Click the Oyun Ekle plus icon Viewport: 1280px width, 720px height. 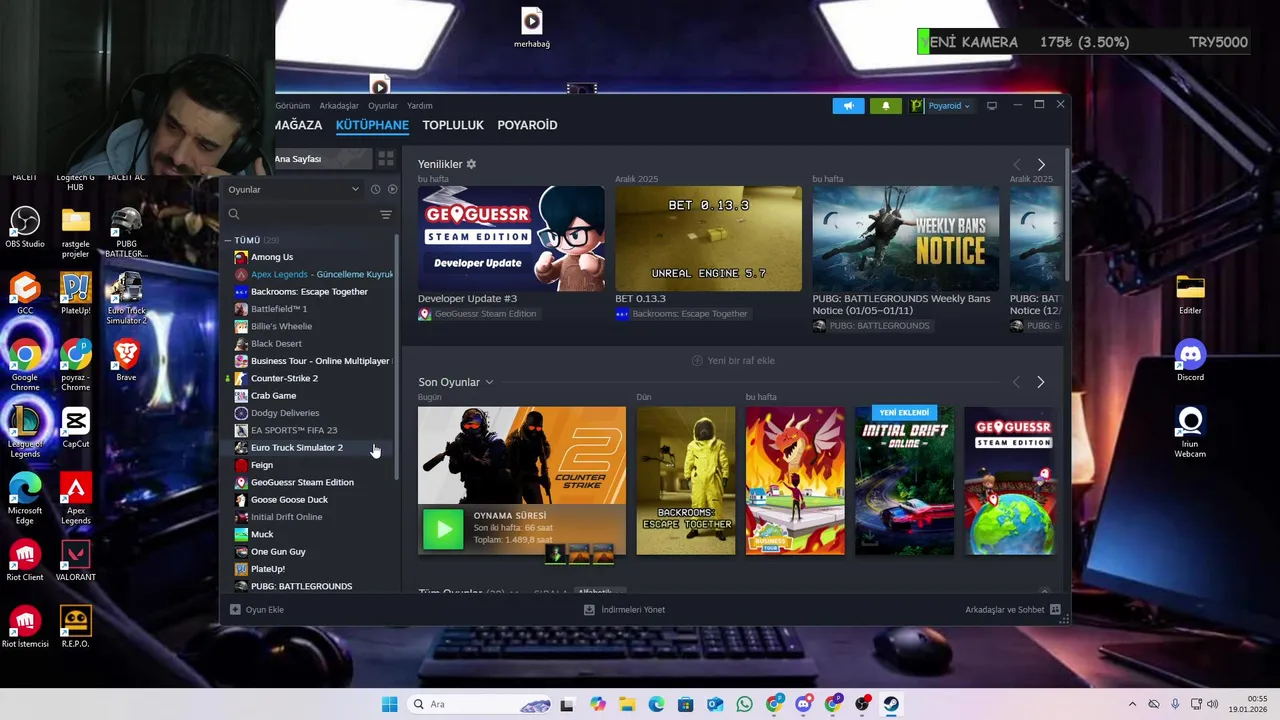[x=235, y=609]
